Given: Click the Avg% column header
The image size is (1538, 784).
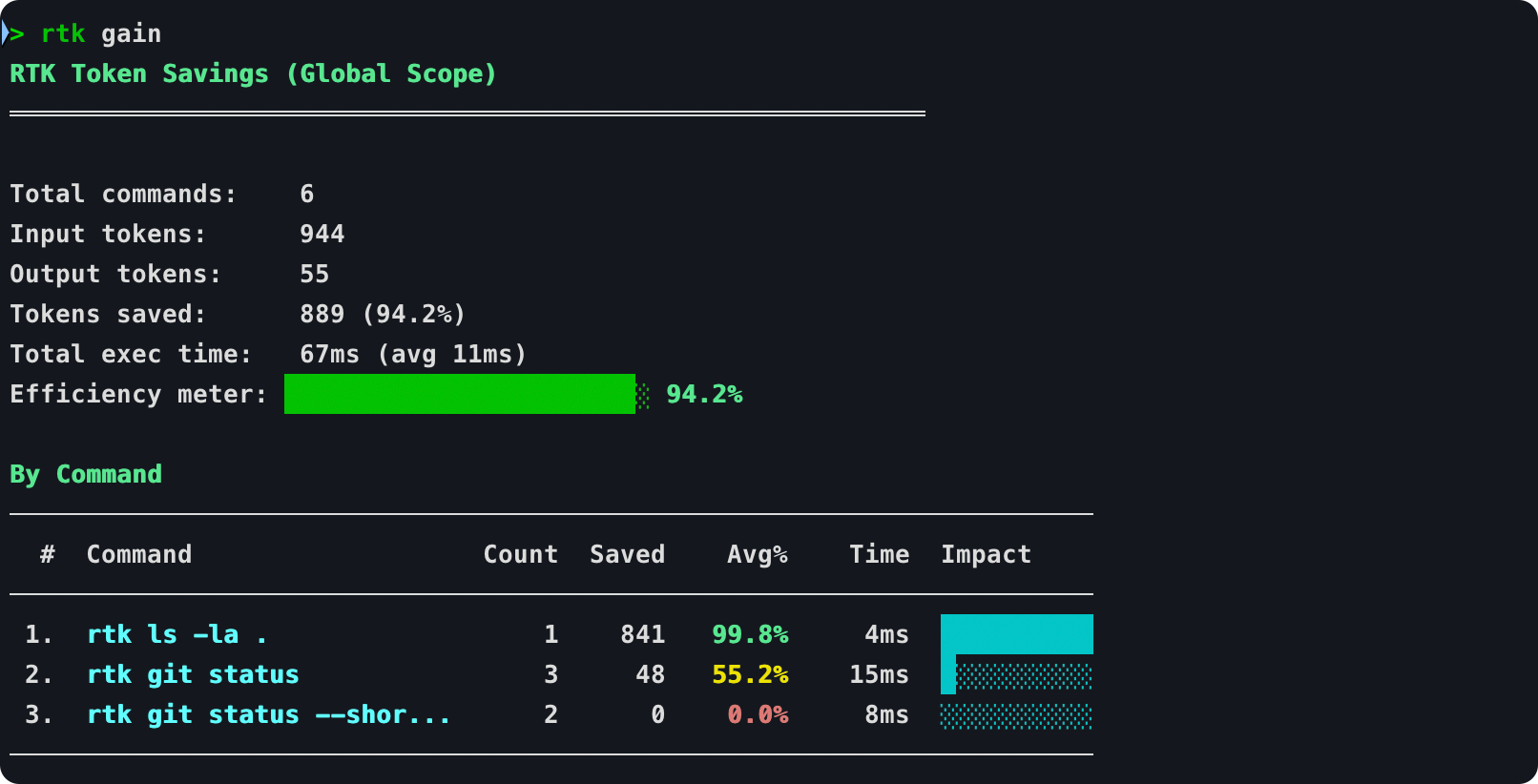Looking at the screenshot, I should (757, 554).
